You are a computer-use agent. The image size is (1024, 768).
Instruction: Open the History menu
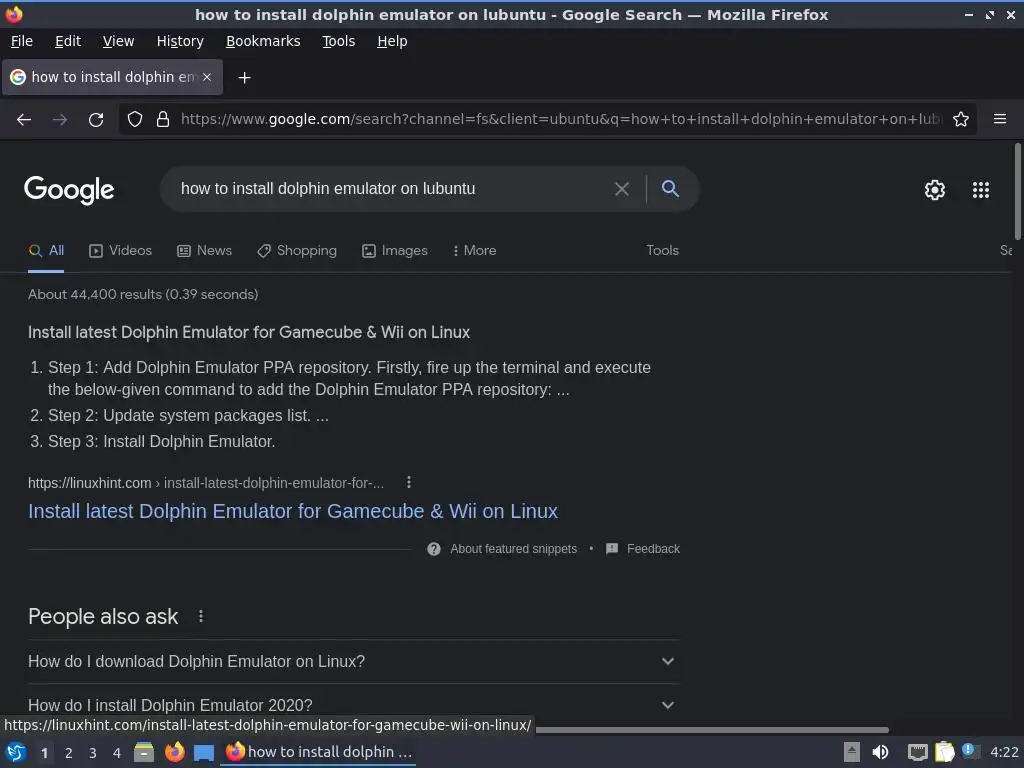coord(180,41)
